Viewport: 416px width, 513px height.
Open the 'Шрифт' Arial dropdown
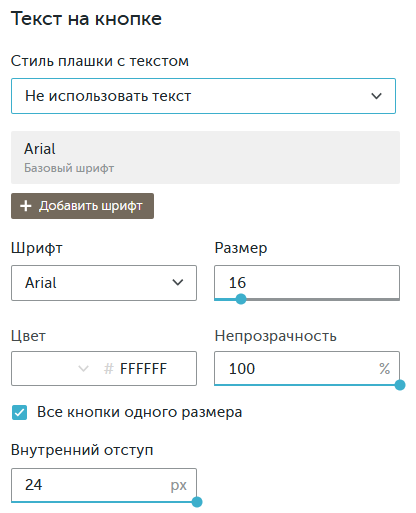point(104,283)
